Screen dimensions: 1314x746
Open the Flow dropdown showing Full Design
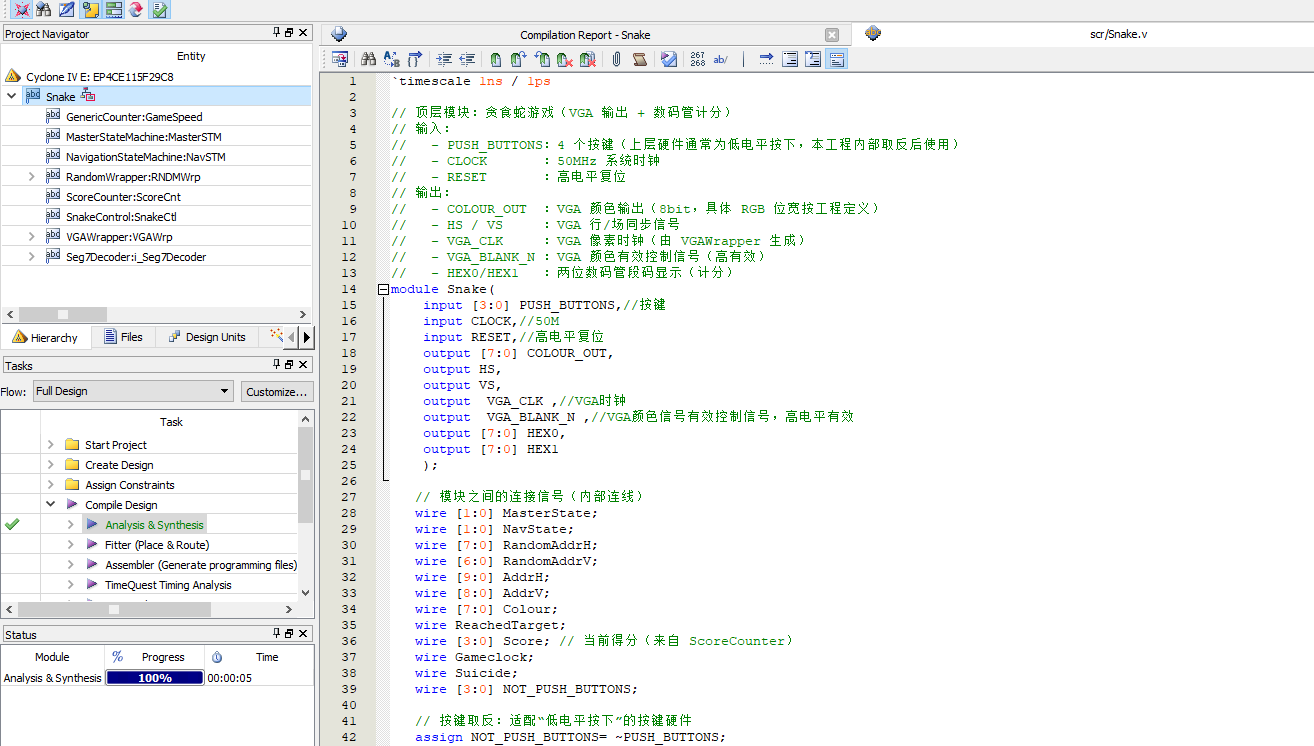133,391
